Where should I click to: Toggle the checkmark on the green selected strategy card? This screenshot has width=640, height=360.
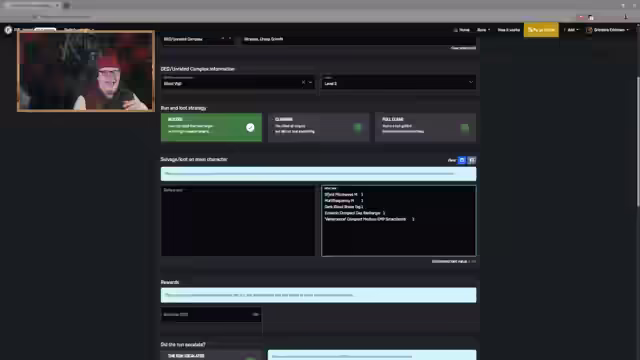[250, 127]
